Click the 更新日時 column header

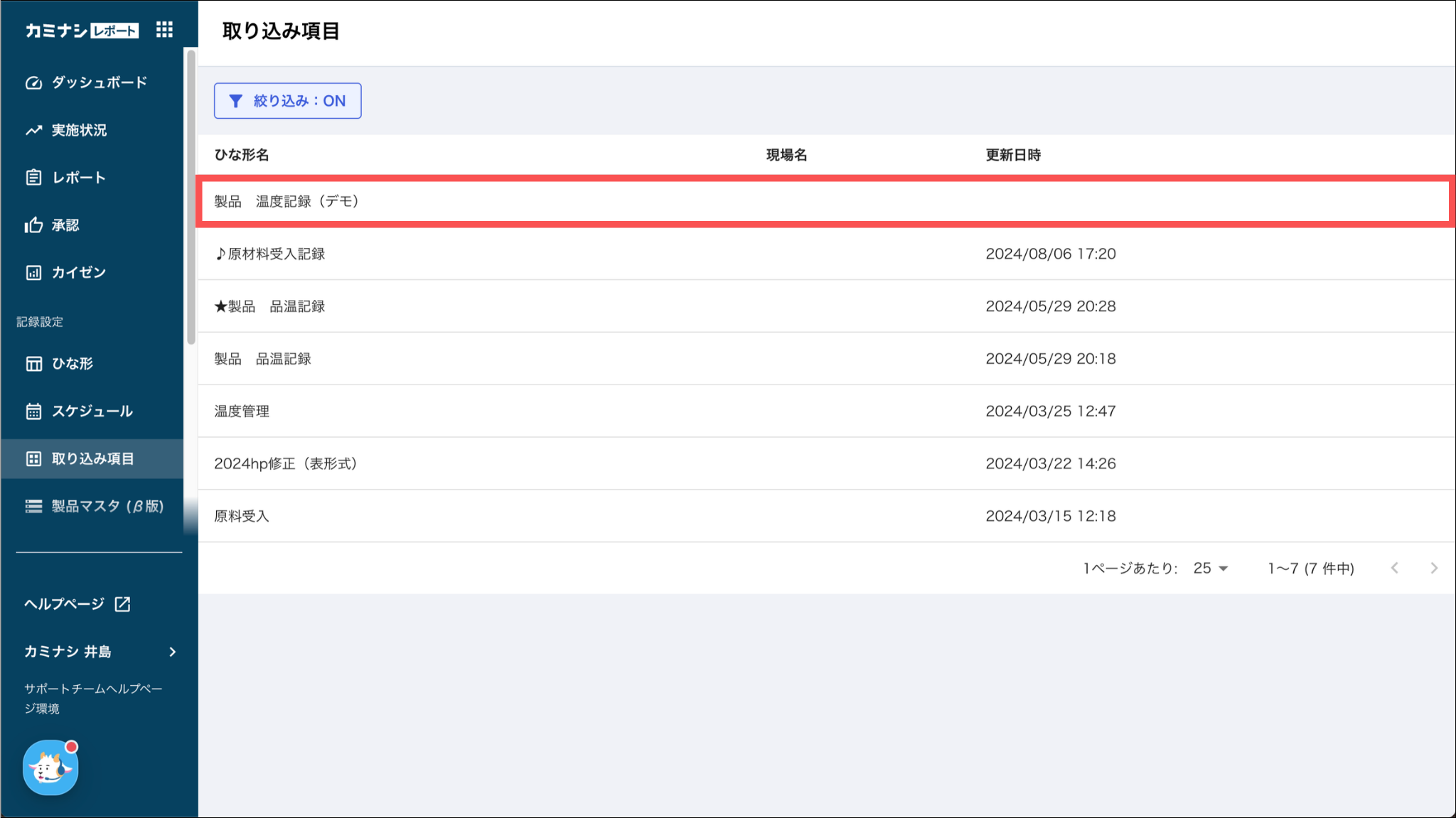click(x=1012, y=155)
